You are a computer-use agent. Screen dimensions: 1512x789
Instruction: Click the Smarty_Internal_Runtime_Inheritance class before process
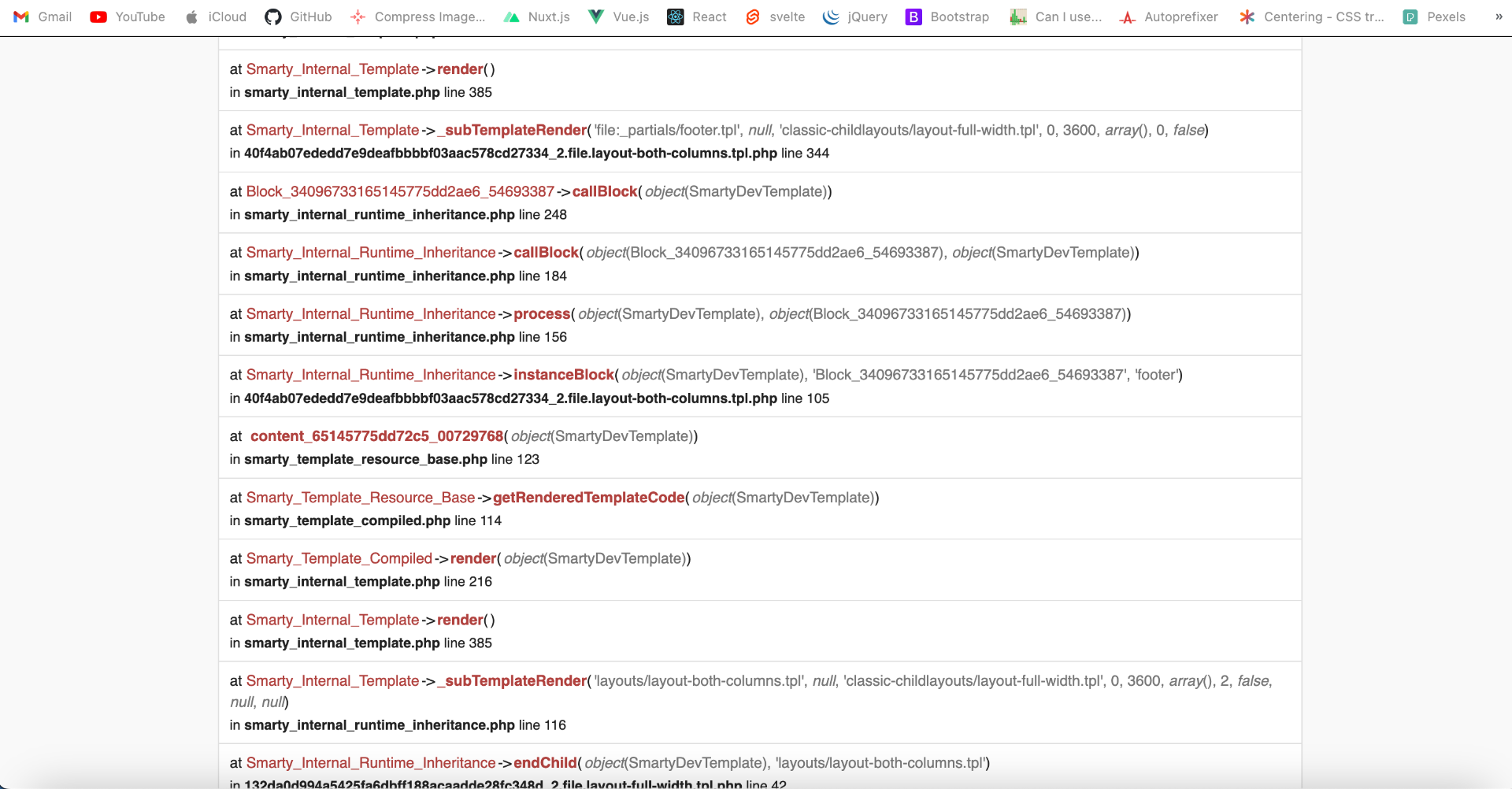point(371,314)
